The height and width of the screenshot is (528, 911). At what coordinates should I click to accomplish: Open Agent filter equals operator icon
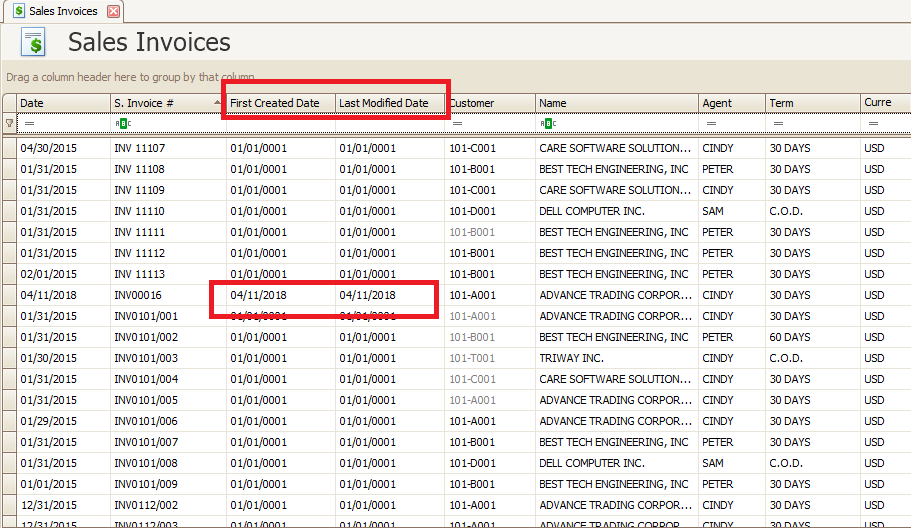[711, 123]
